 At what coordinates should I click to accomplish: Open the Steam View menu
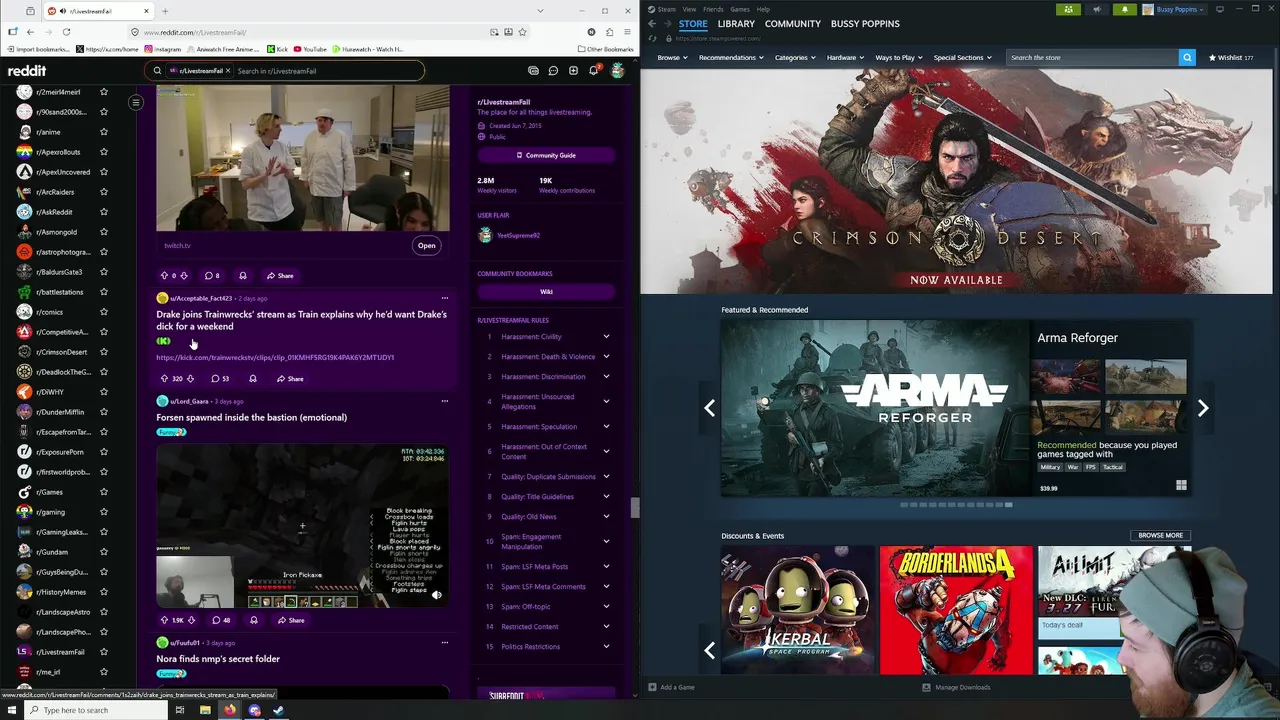tap(689, 9)
